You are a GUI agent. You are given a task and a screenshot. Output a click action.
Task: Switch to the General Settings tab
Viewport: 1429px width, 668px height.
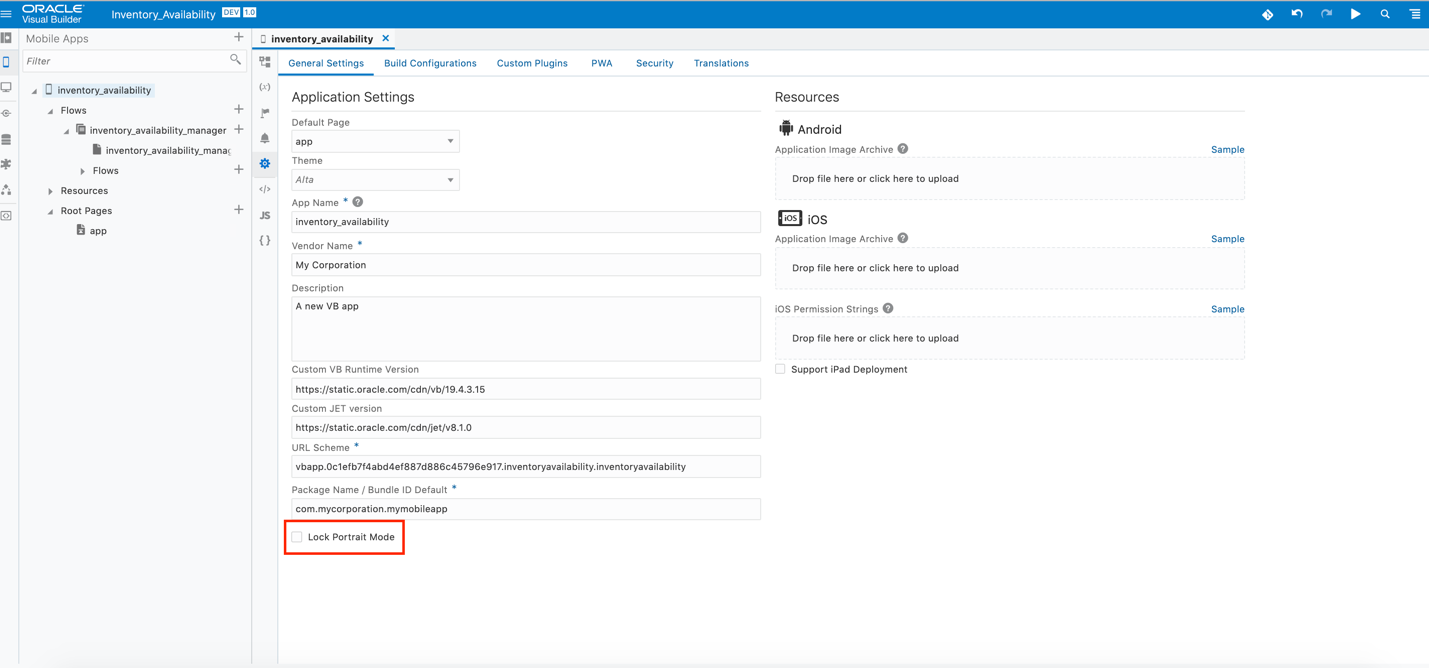(326, 63)
